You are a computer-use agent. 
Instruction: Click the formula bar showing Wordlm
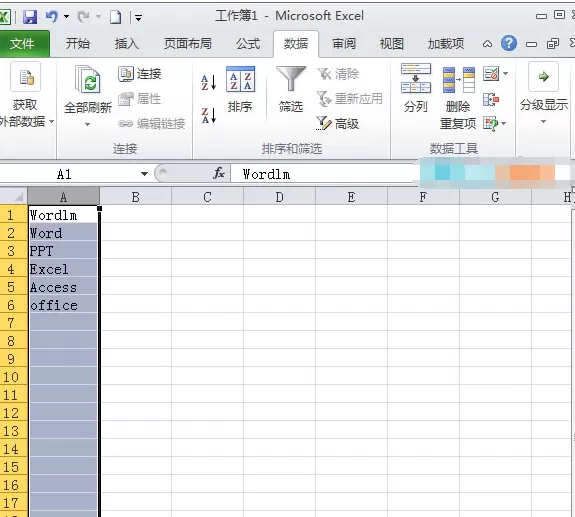point(323,174)
